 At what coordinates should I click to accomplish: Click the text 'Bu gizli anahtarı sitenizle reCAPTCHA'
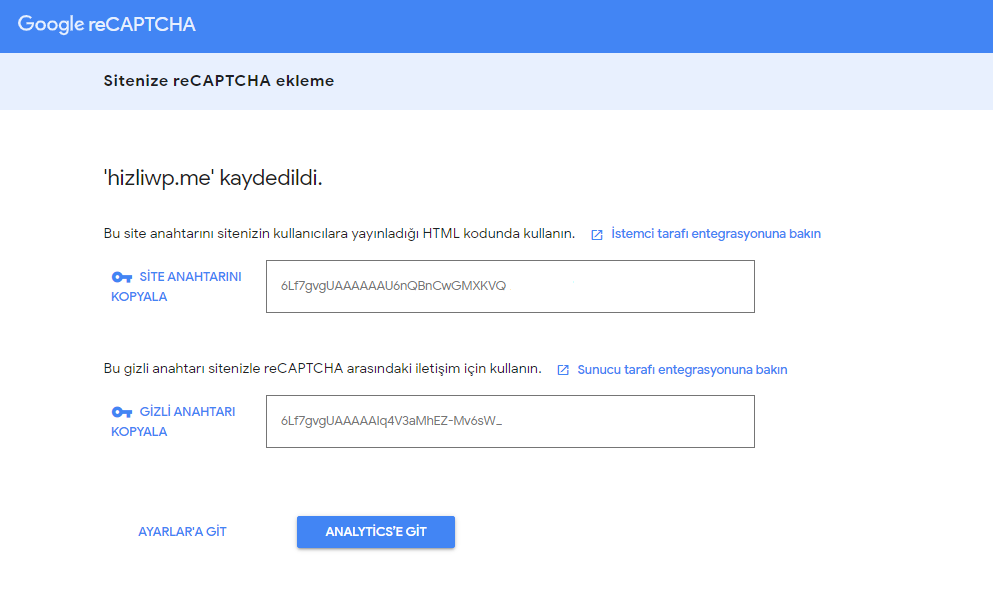point(224,369)
